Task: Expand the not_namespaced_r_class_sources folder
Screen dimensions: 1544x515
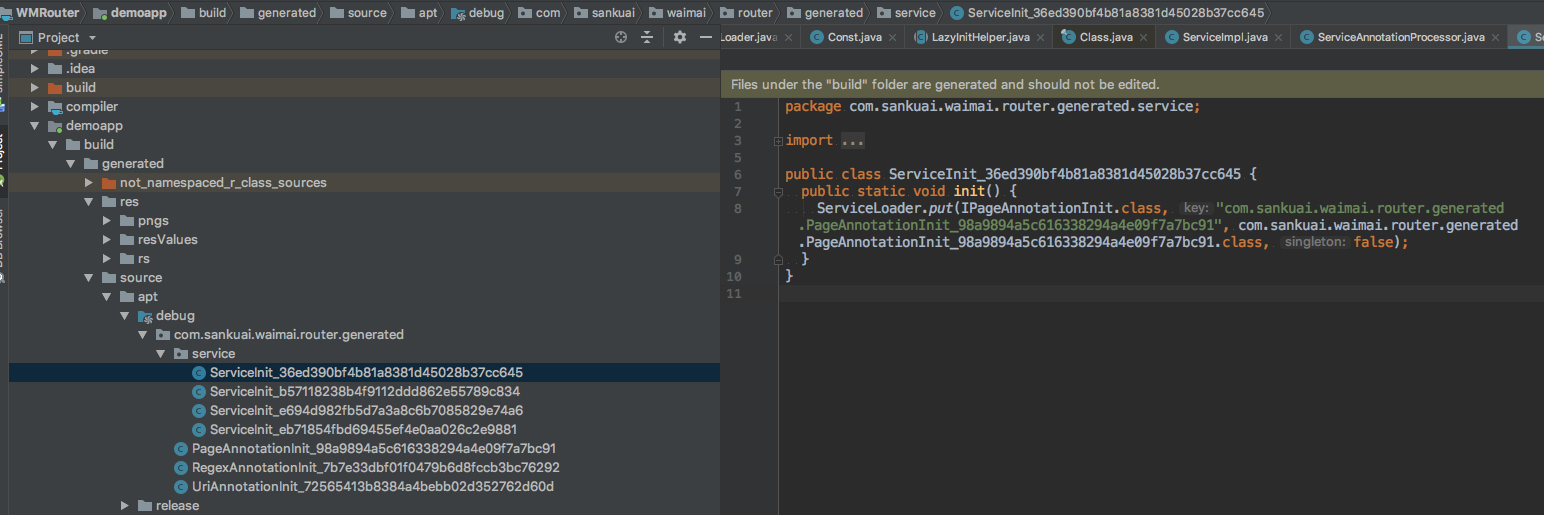Action: pos(89,182)
